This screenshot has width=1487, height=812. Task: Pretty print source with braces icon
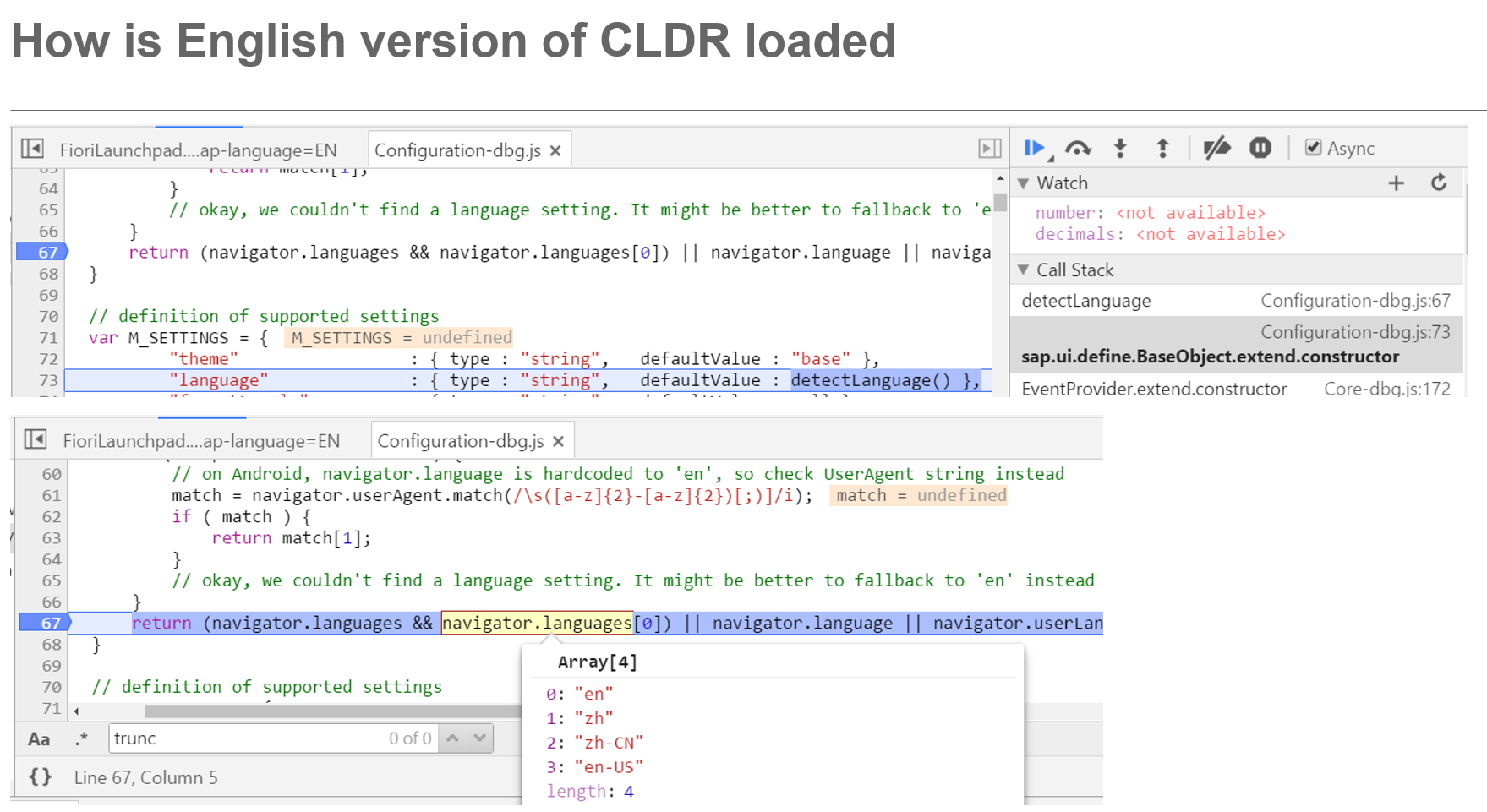pyautogui.click(x=41, y=777)
